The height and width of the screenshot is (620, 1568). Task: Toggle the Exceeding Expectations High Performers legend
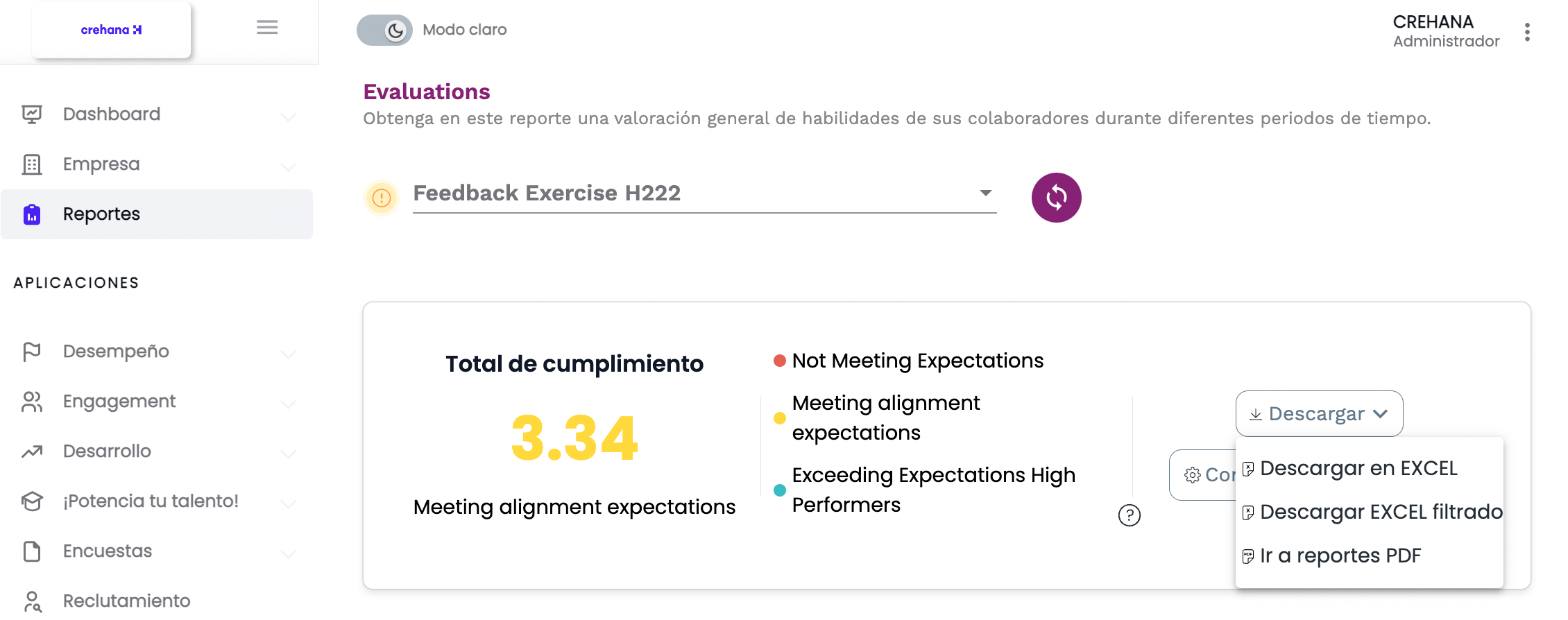point(933,490)
